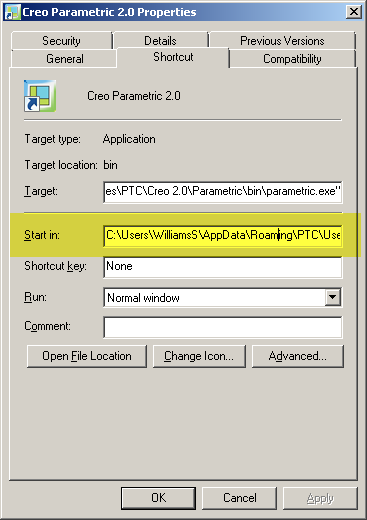Close the Properties dialog window
This screenshot has height=520, width=367.
pyautogui.click(x=354, y=12)
